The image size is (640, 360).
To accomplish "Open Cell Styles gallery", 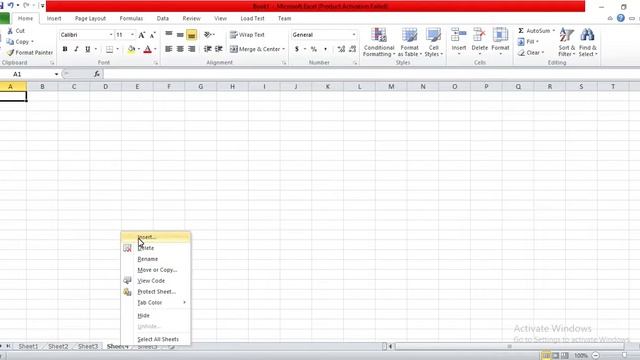I will (x=433, y=42).
